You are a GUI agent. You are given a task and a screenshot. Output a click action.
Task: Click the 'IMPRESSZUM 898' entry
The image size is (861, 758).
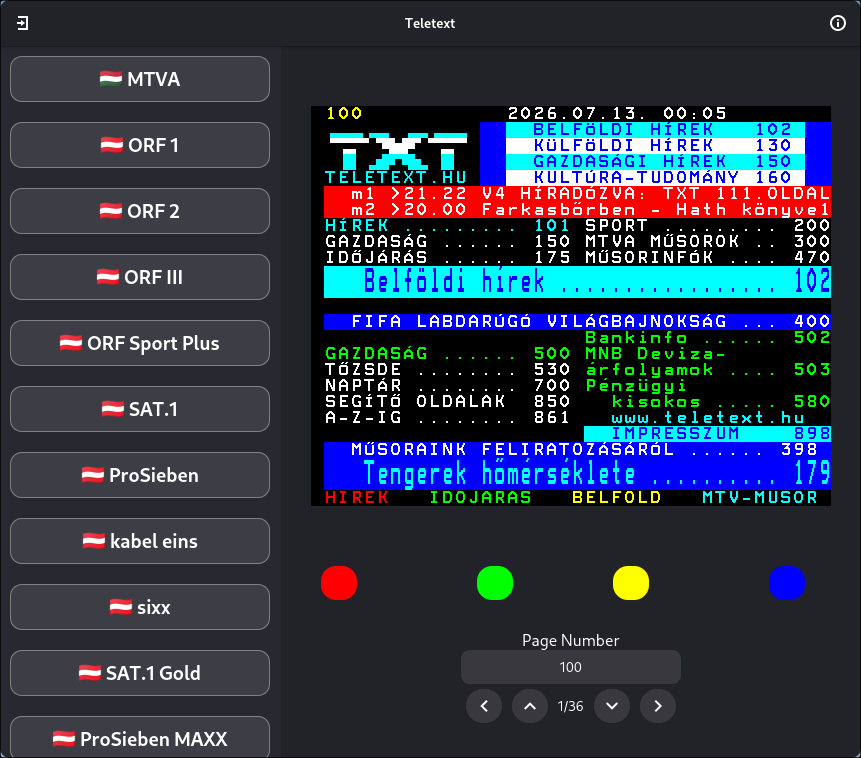pyautogui.click(x=707, y=433)
